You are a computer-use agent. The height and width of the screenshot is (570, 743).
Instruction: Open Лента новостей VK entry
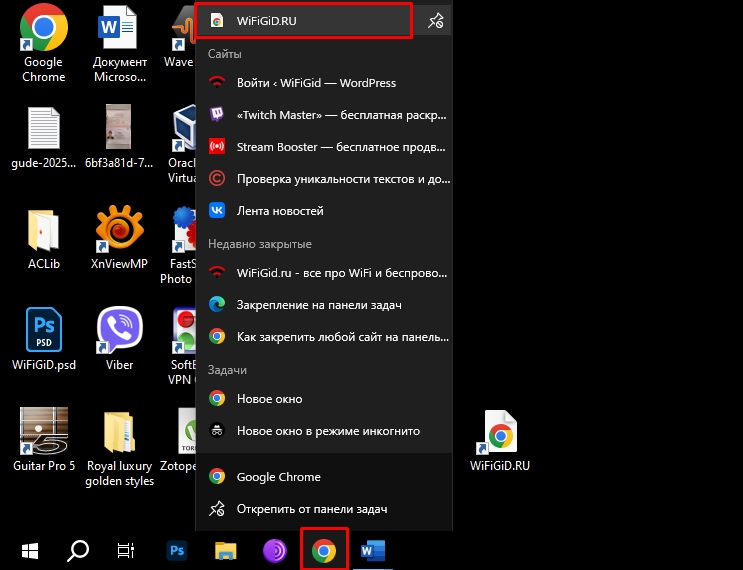324,210
